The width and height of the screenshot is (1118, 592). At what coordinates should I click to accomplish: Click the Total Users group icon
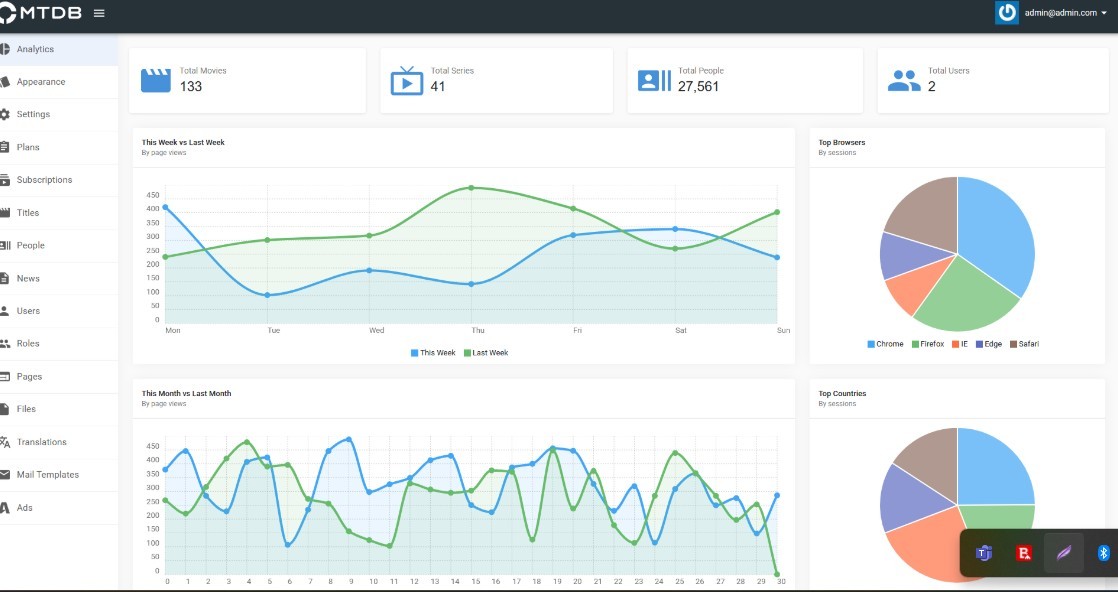904,80
